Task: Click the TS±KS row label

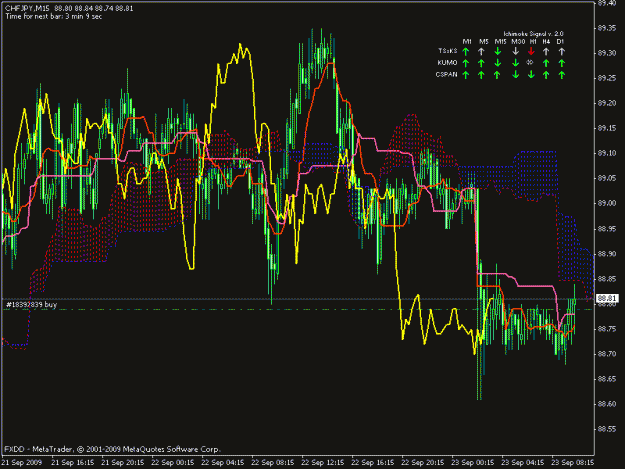Action: [x=448, y=51]
